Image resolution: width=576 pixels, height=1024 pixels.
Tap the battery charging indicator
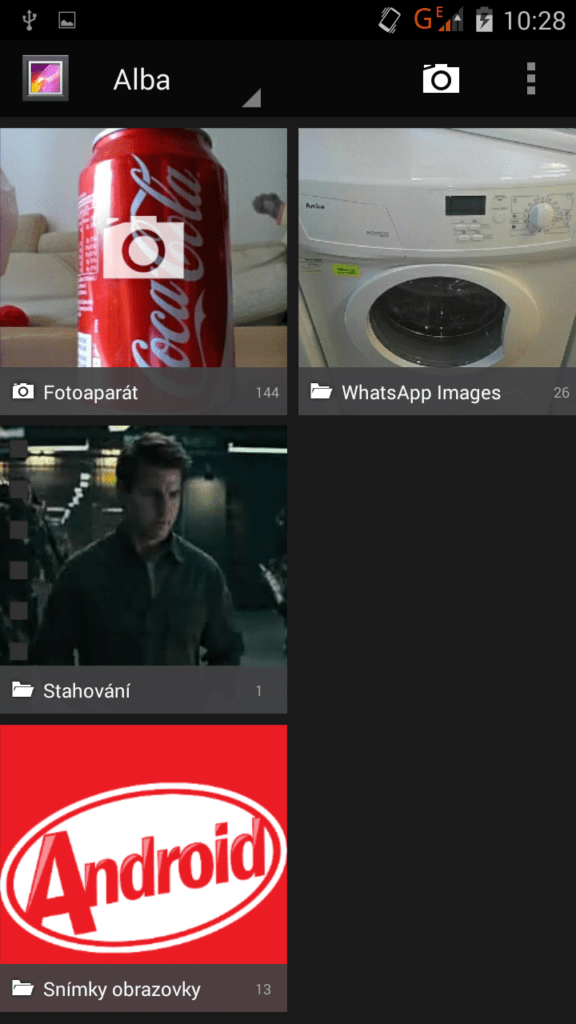pyautogui.click(x=484, y=20)
